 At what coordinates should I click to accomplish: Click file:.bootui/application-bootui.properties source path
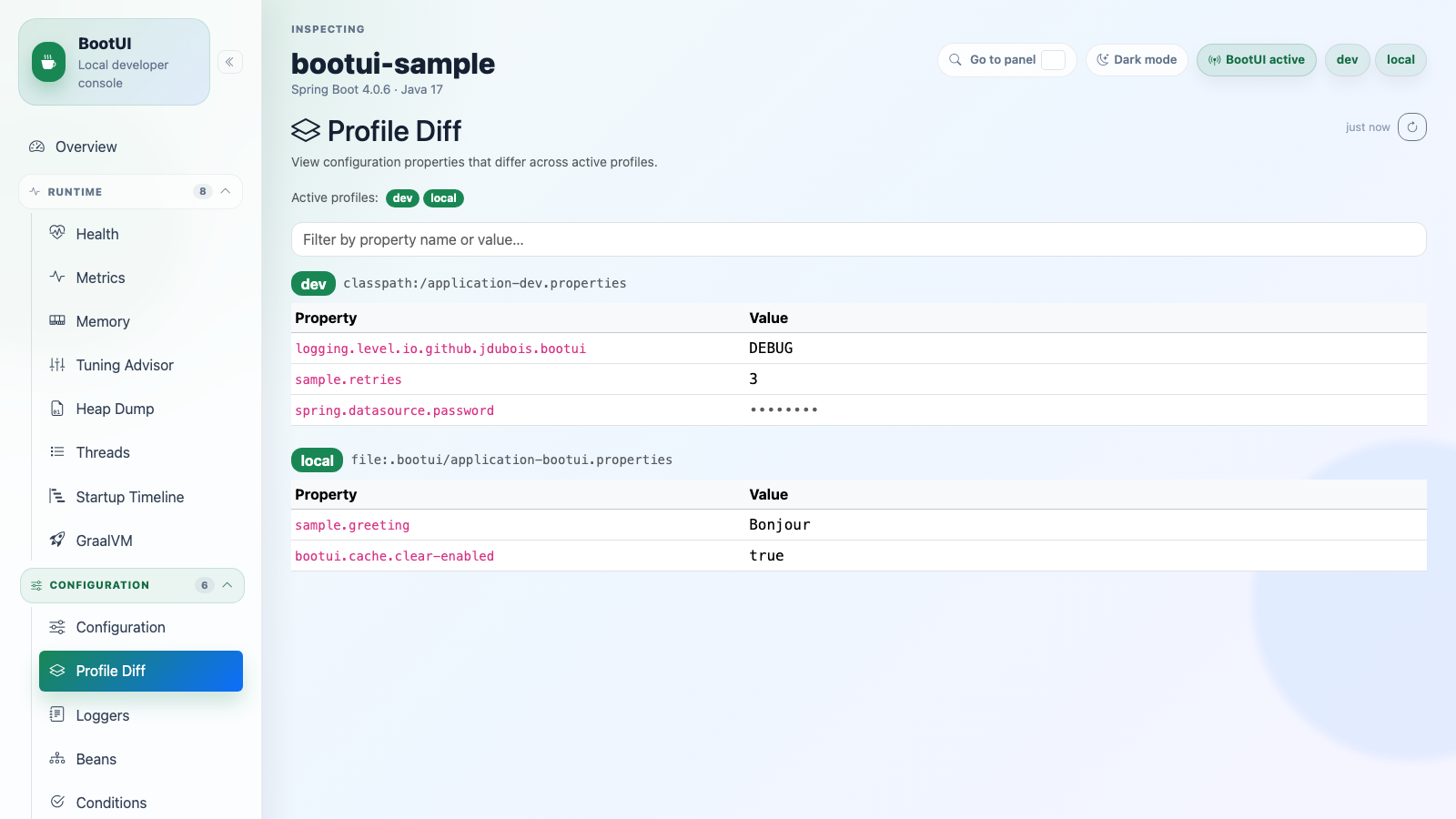(x=511, y=460)
